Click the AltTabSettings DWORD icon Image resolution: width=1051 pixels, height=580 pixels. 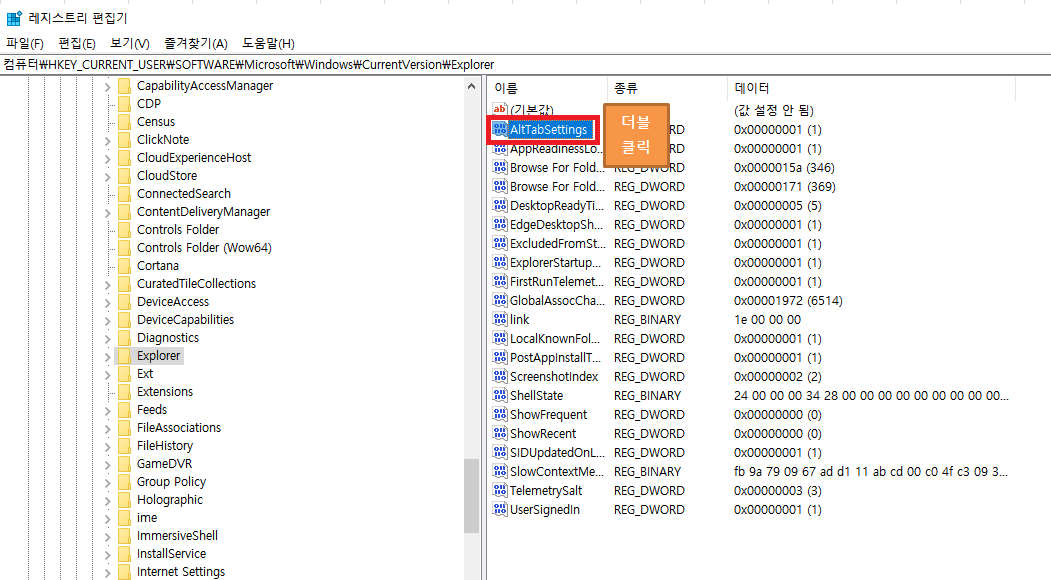pos(500,129)
